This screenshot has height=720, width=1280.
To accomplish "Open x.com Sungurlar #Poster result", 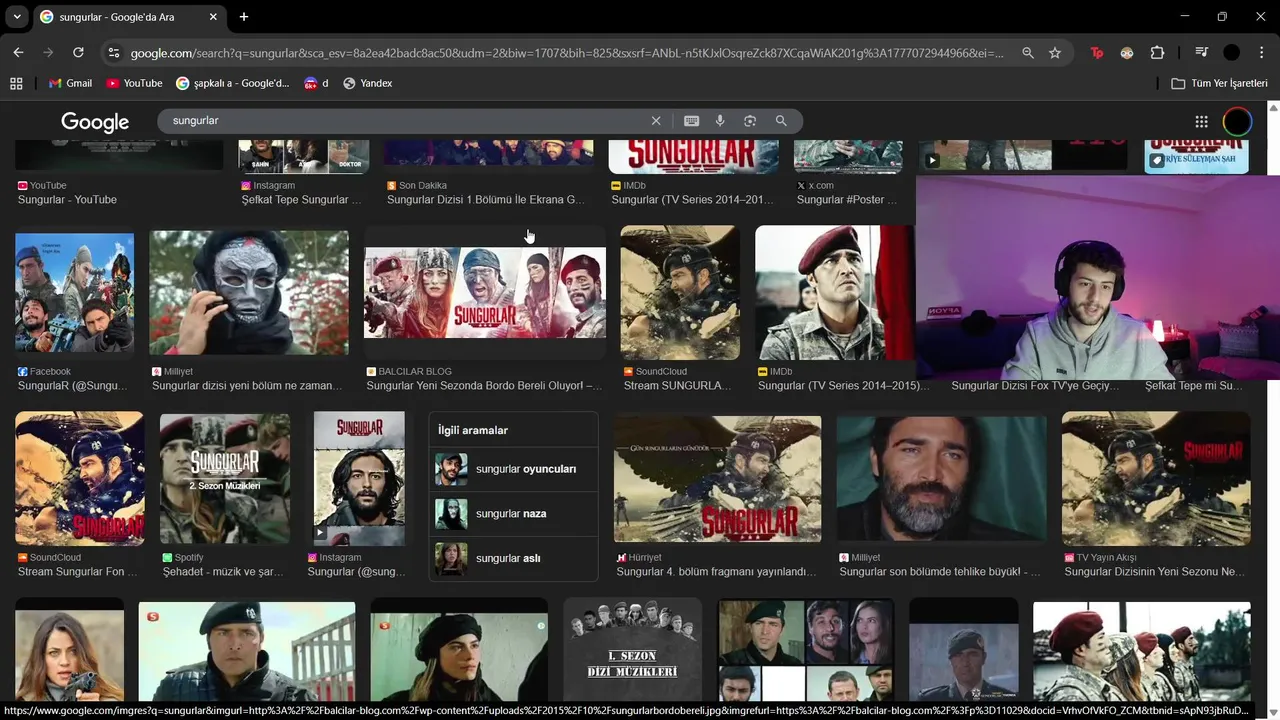I will tap(847, 200).
